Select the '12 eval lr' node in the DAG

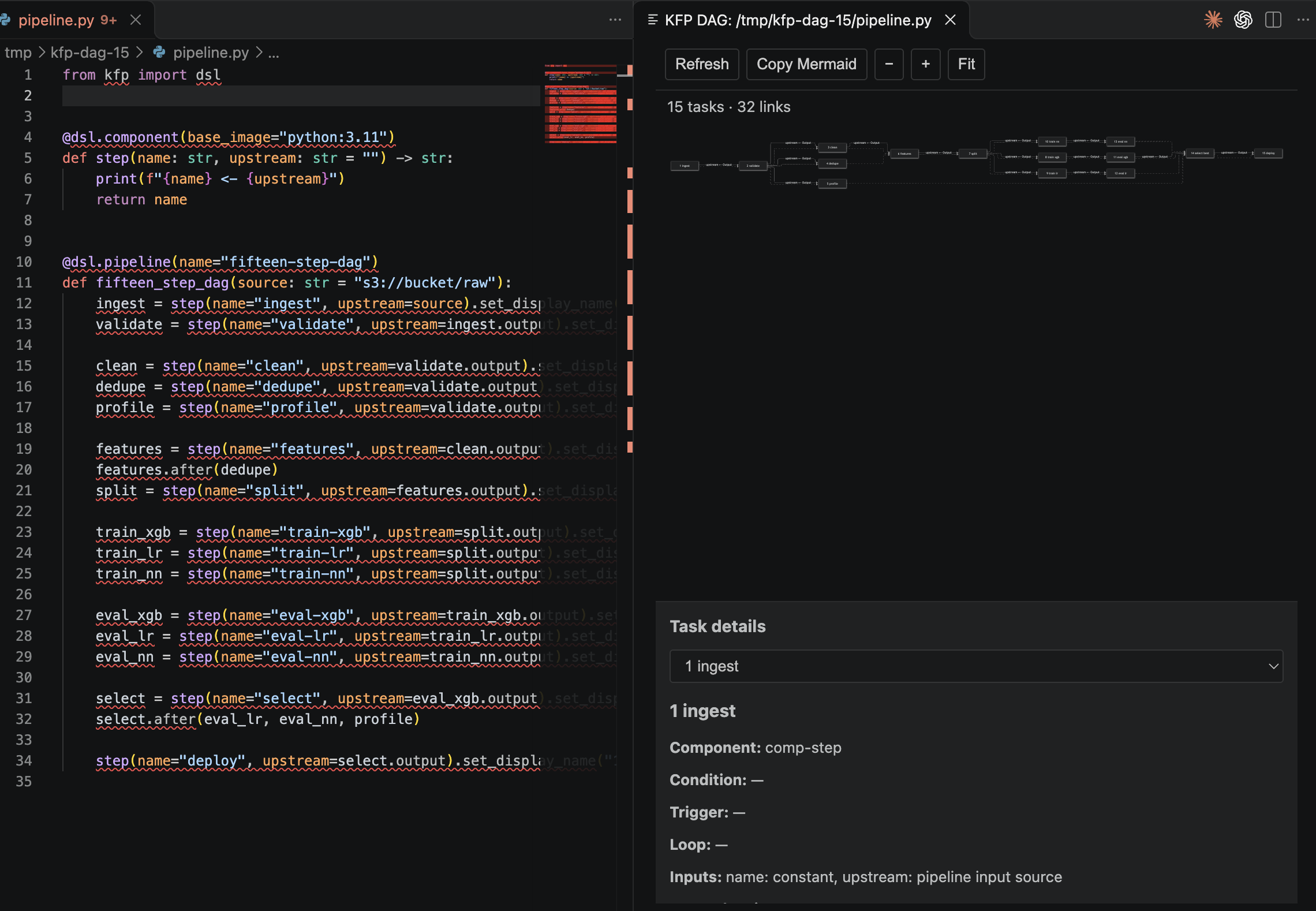1120,173
